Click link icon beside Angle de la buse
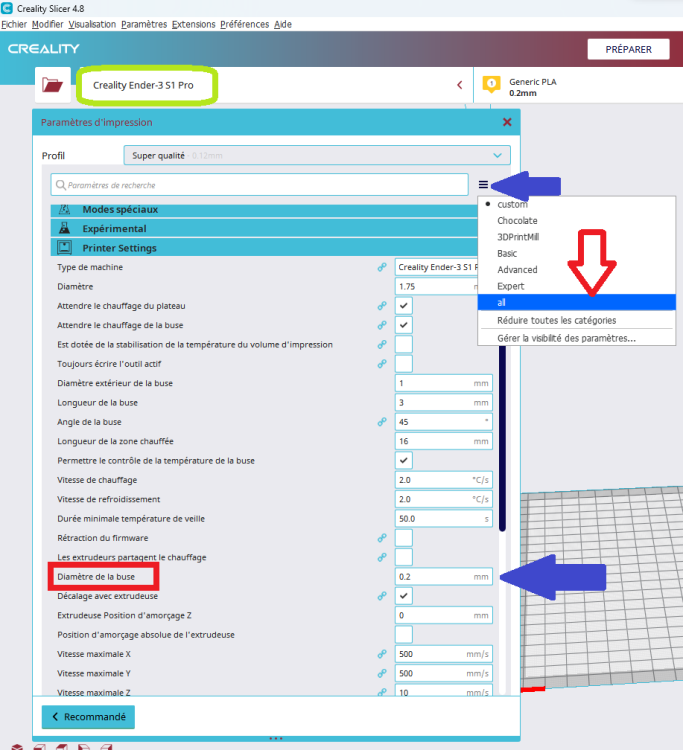683x750 pixels. [382, 422]
